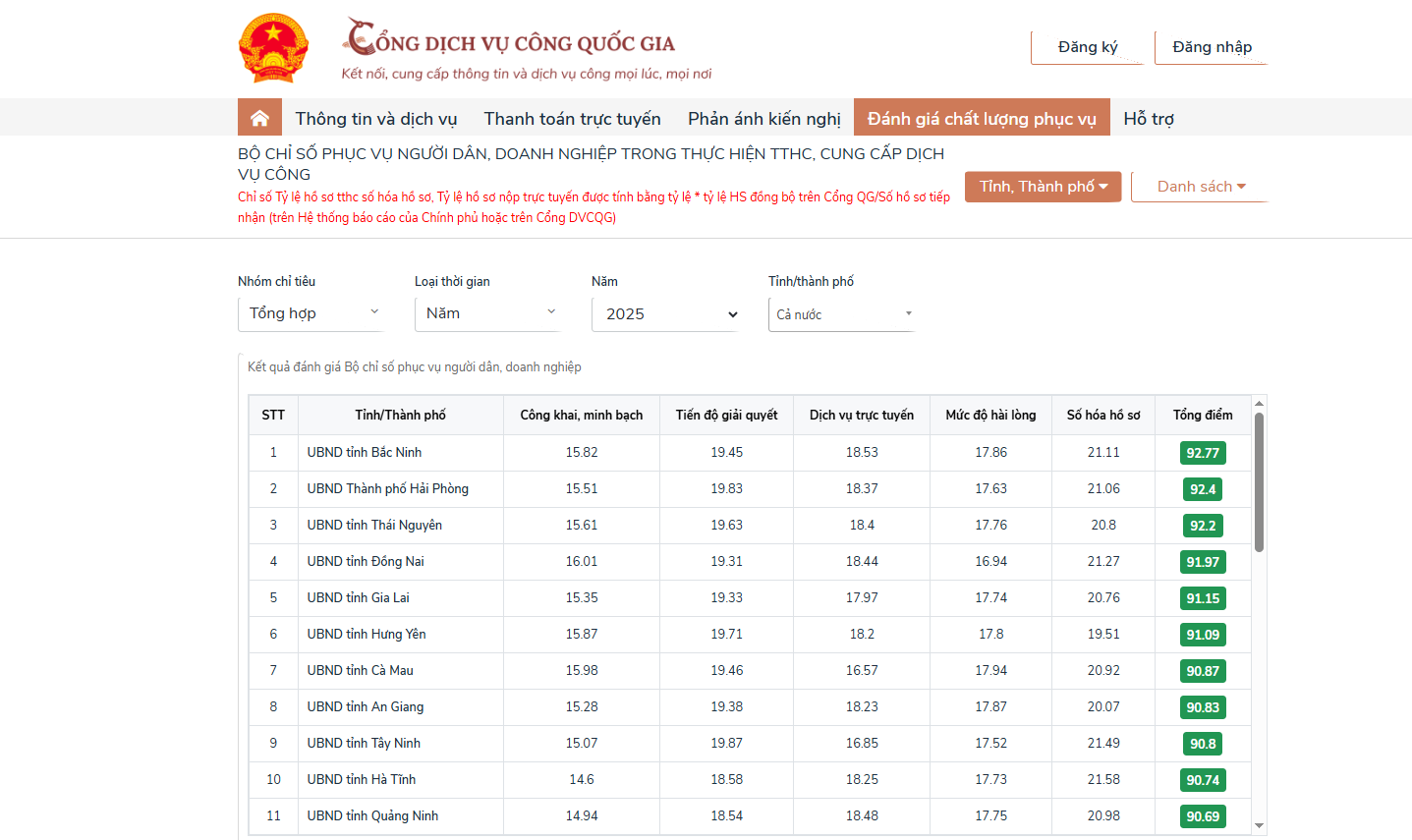Click the national emblem logo

click(x=273, y=48)
